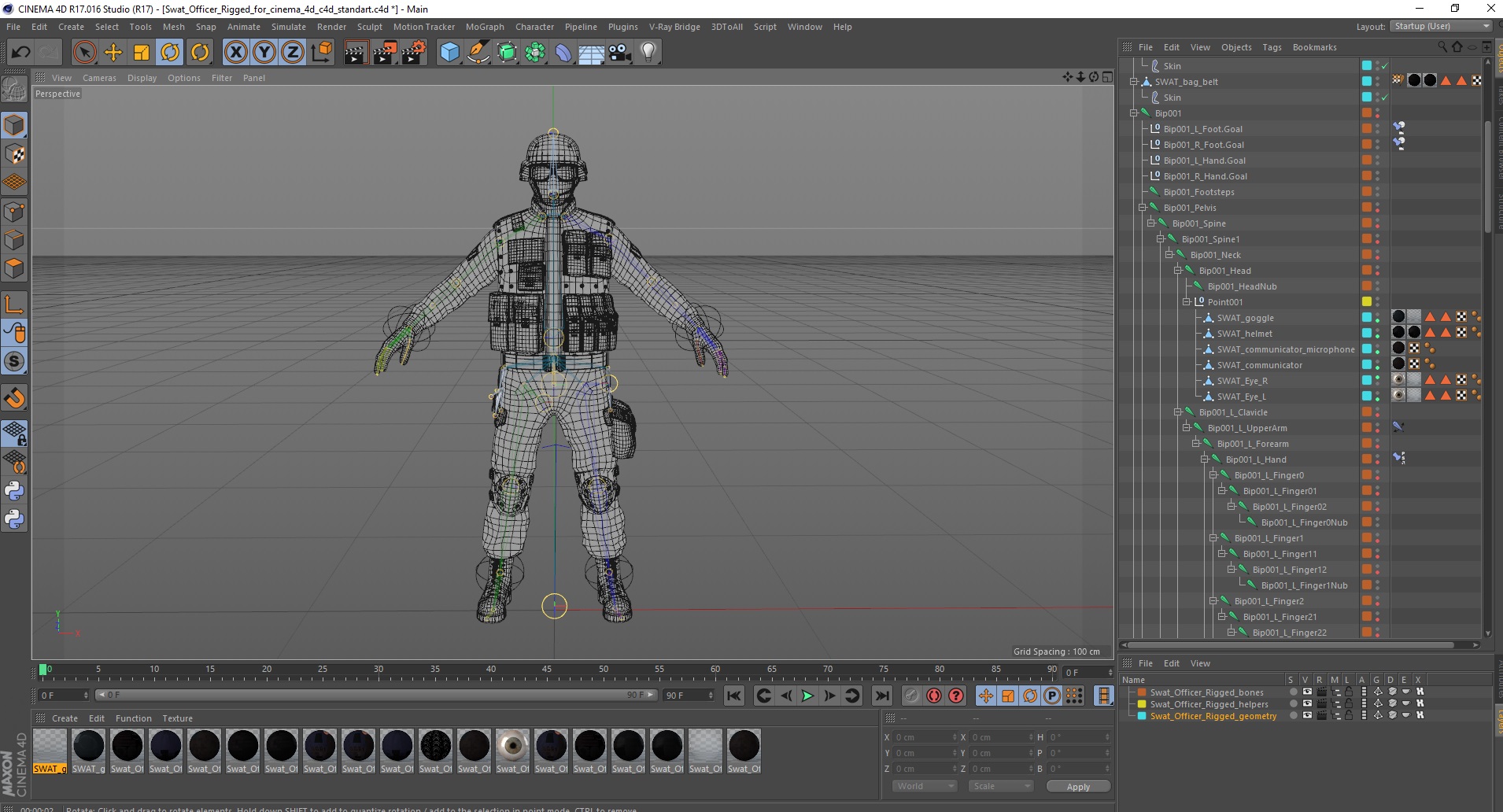Add a light object
This screenshot has width=1503, height=812.
(x=648, y=53)
